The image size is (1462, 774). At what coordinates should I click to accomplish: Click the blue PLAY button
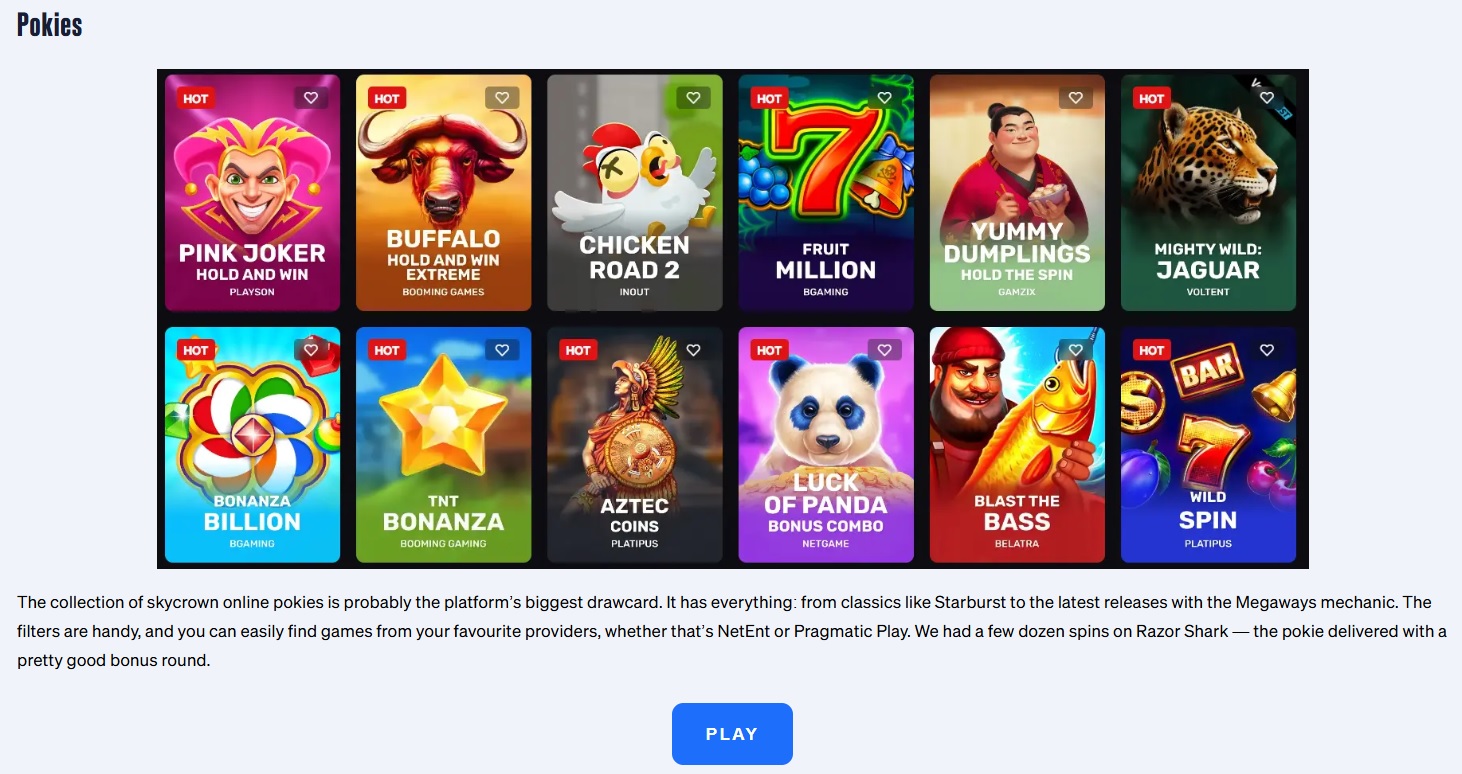(732, 734)
